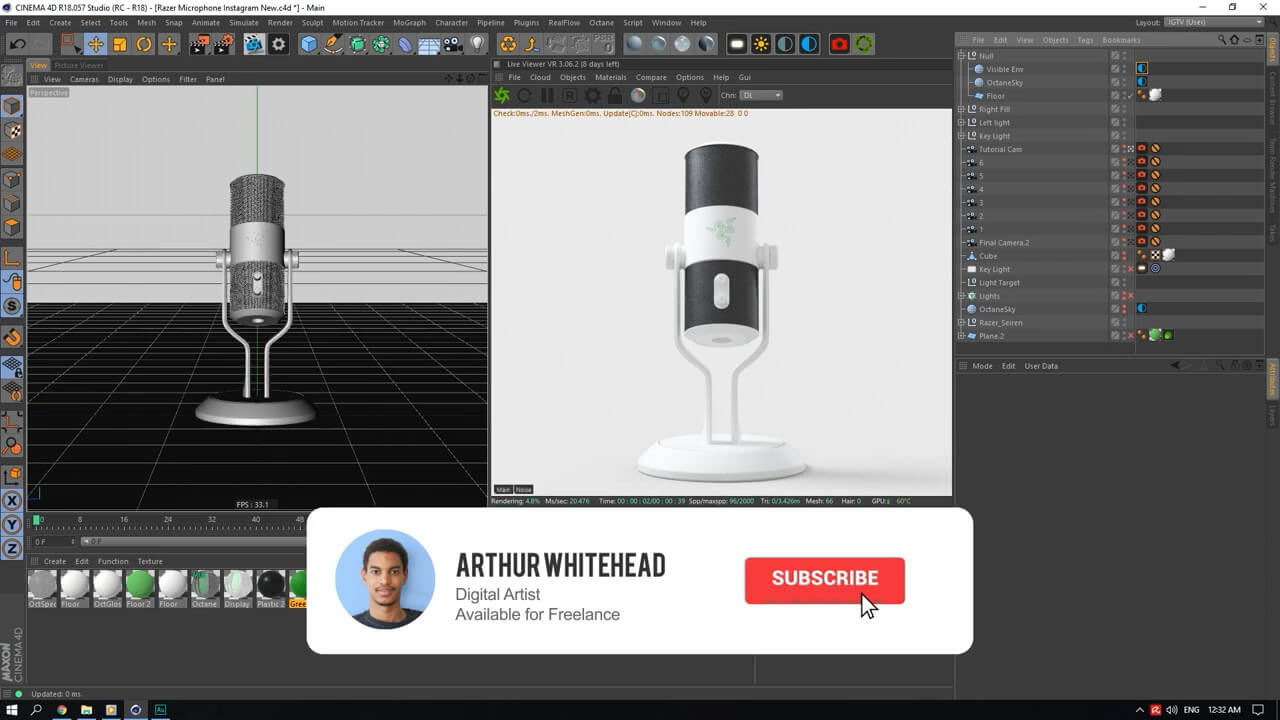The width and height of the screenshot is (1280, 720).
Task: Click the Light object bulb icon
Action: [x=478, y=44]
